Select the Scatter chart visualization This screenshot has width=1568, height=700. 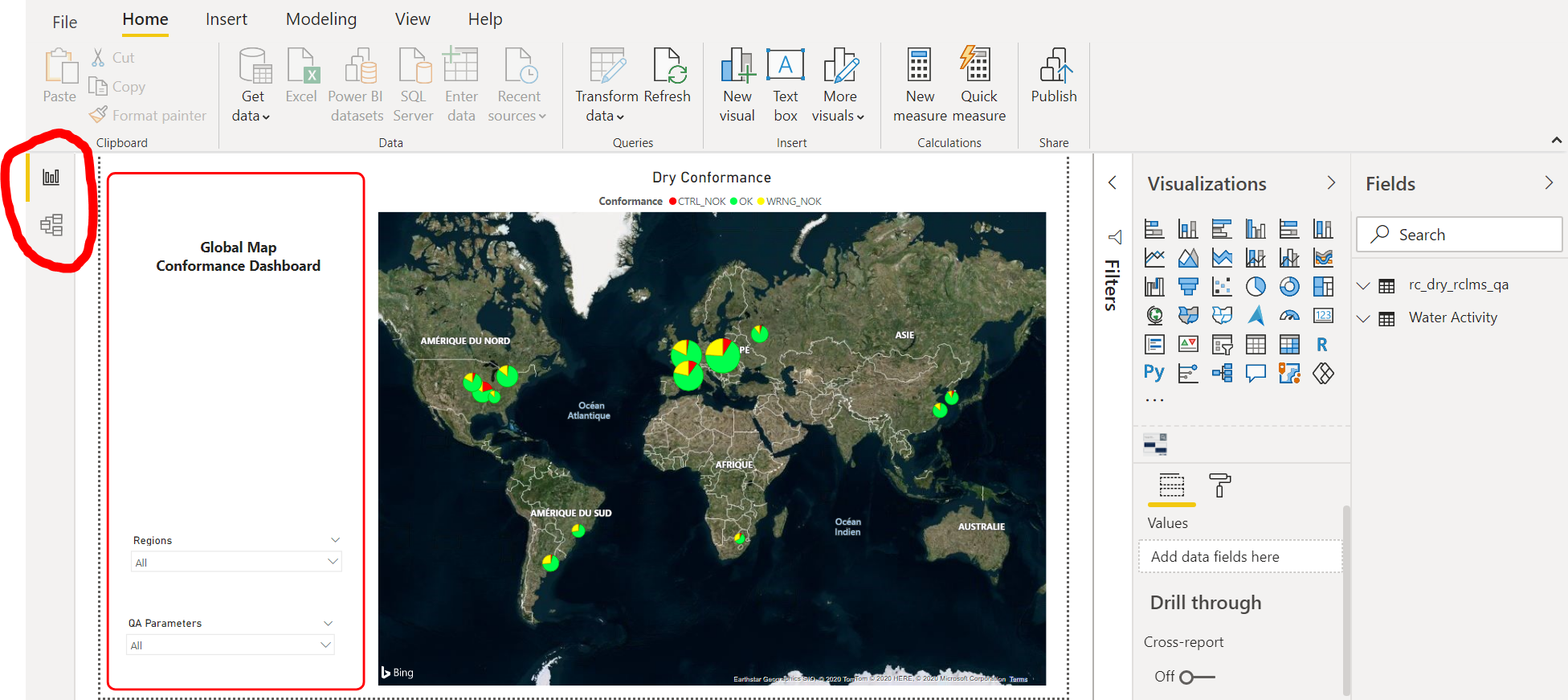pos(1222,286)
